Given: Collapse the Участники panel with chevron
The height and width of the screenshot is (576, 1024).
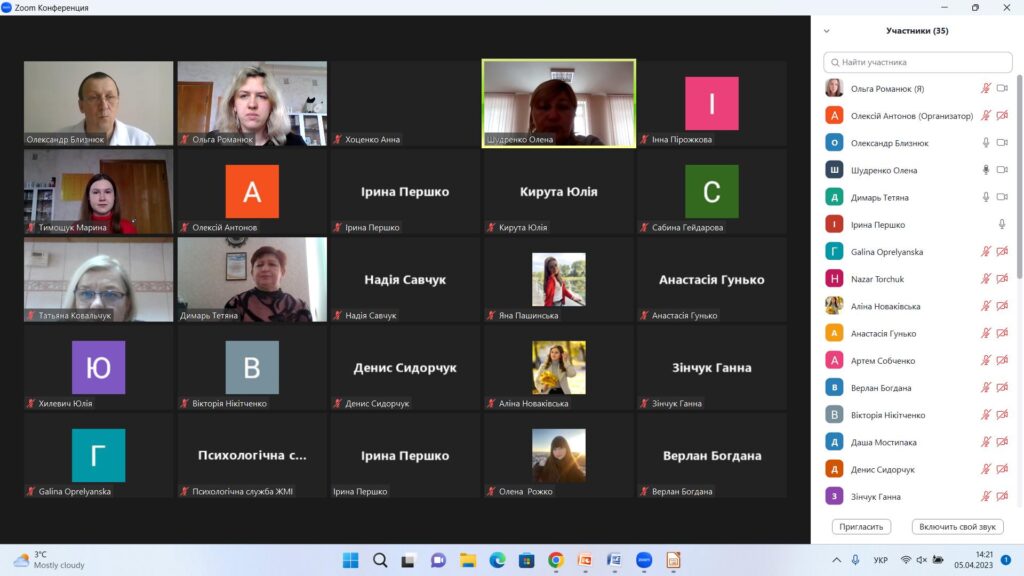Looking at the screenshot, I should pyautogui.click(x=826, y=31).
